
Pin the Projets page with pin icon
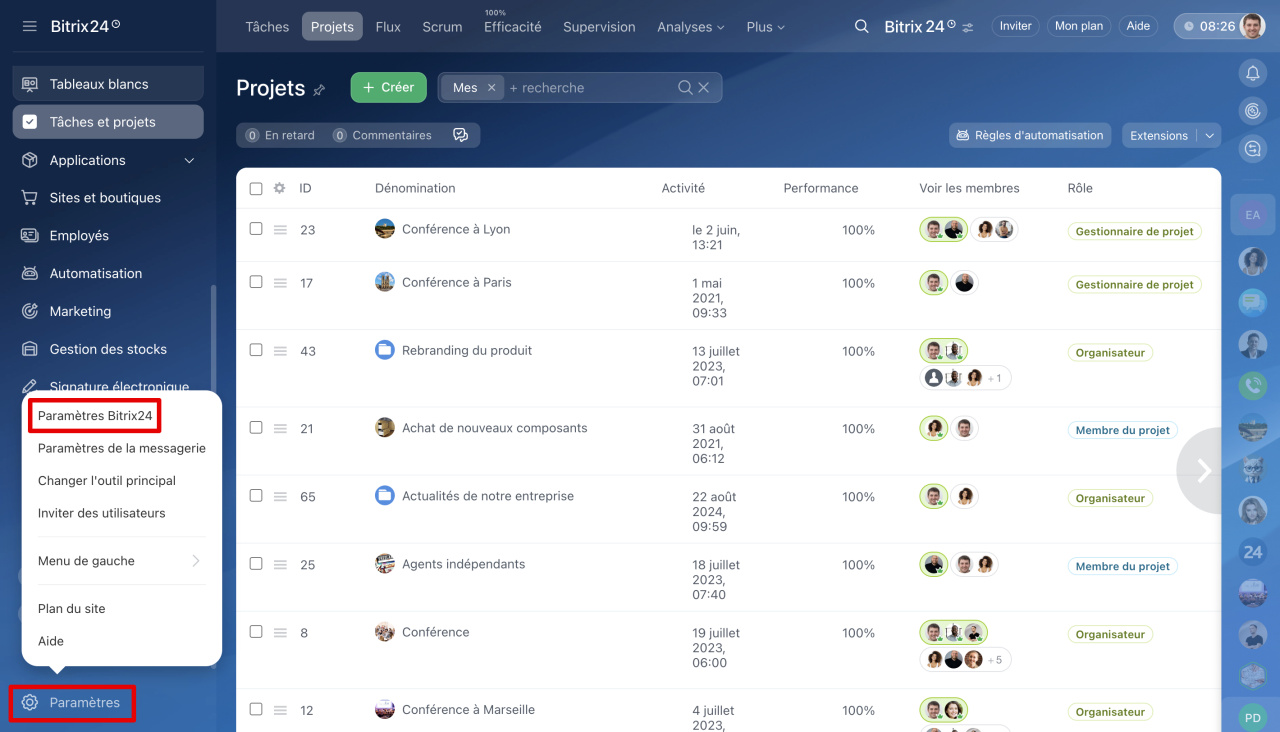click(x=319, y=90)
